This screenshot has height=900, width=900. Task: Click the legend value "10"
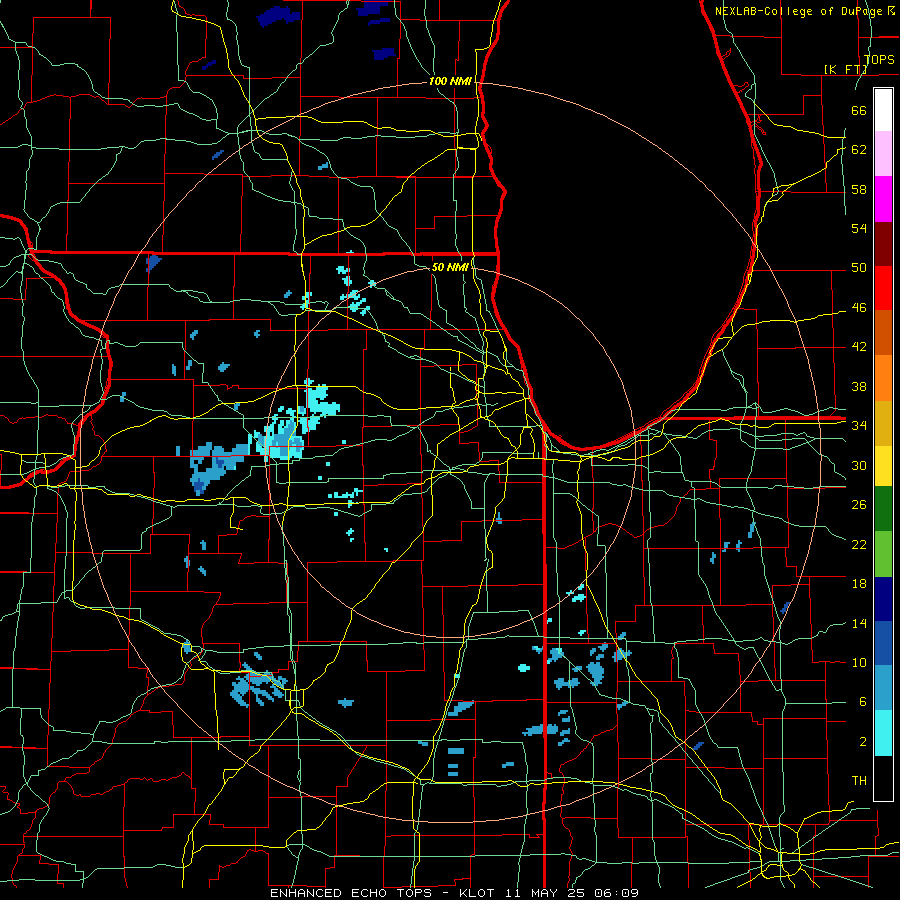pyautogui.click(x=859, y=662)
